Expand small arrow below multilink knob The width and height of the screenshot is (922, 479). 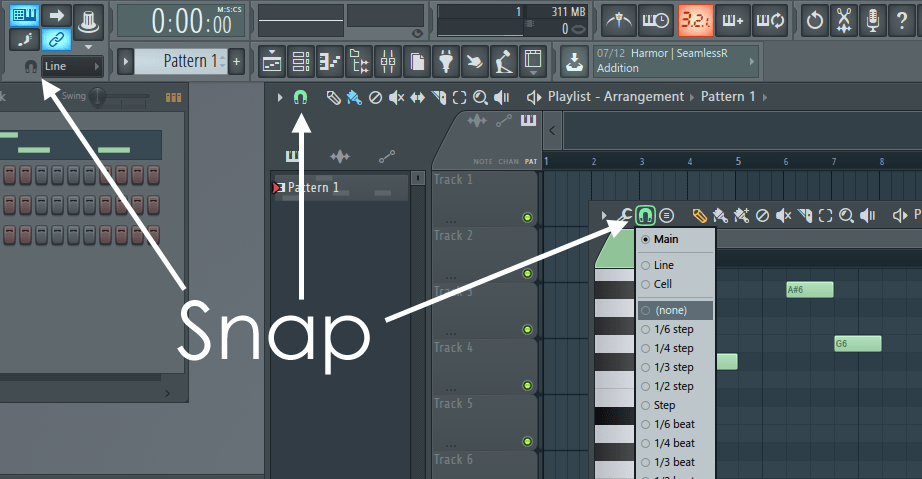tap(88, 46)
